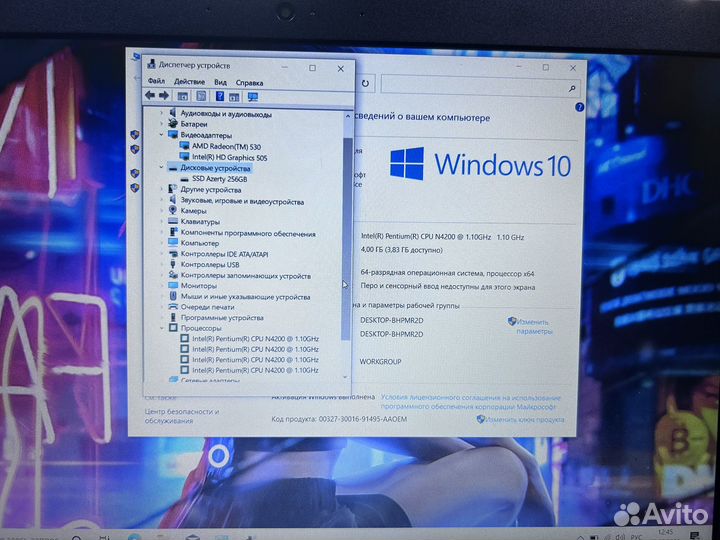Click the Батареи category icon
This screenshot has height=540, width=720.
tap(173, 124)
